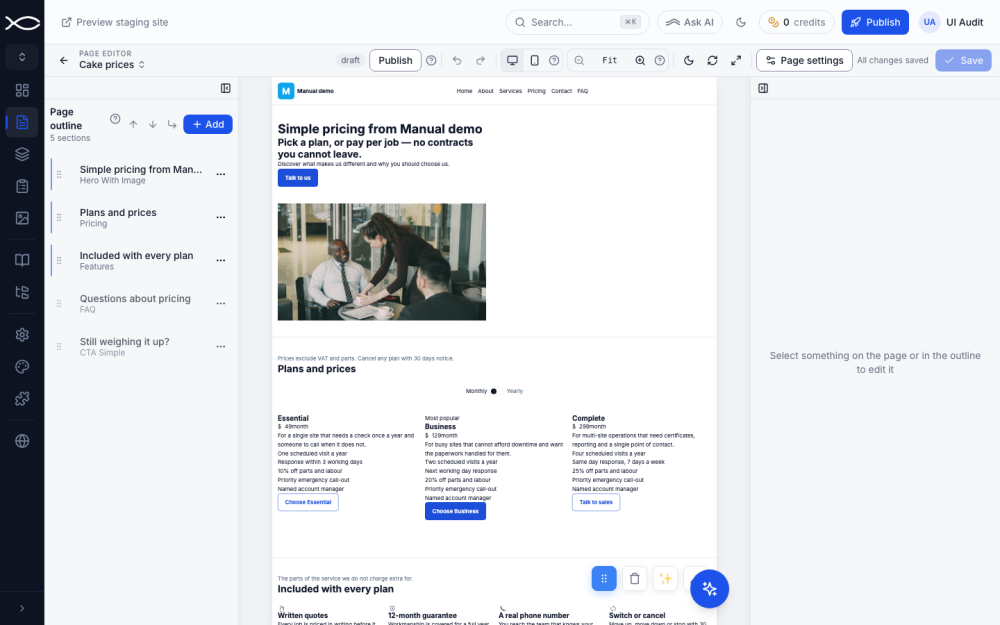1000x625 pixels.
Task: Open the floating AI sparkle round button
Action: (x=709, y=588)
